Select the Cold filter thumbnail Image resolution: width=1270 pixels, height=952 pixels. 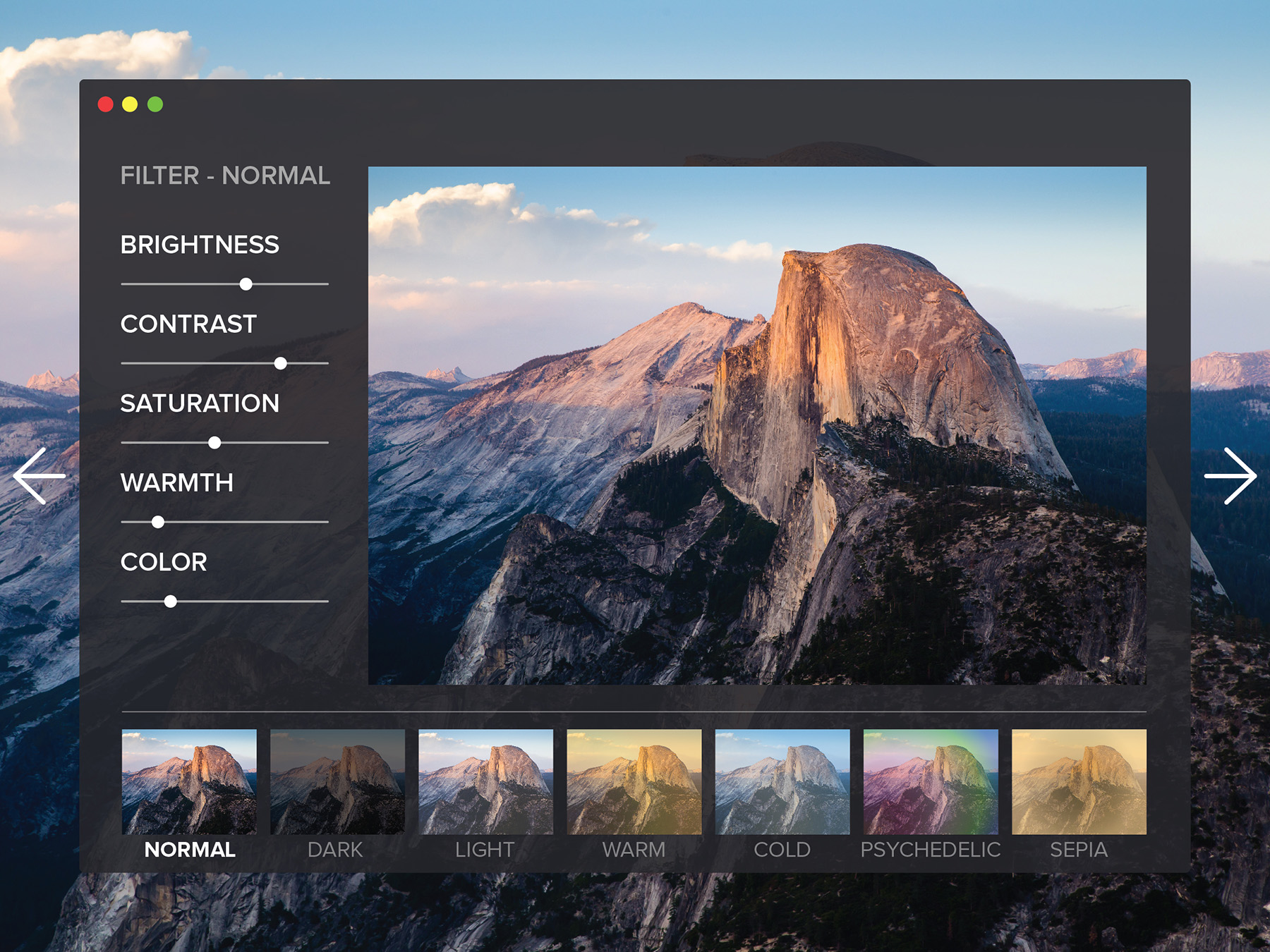point(782,781)
